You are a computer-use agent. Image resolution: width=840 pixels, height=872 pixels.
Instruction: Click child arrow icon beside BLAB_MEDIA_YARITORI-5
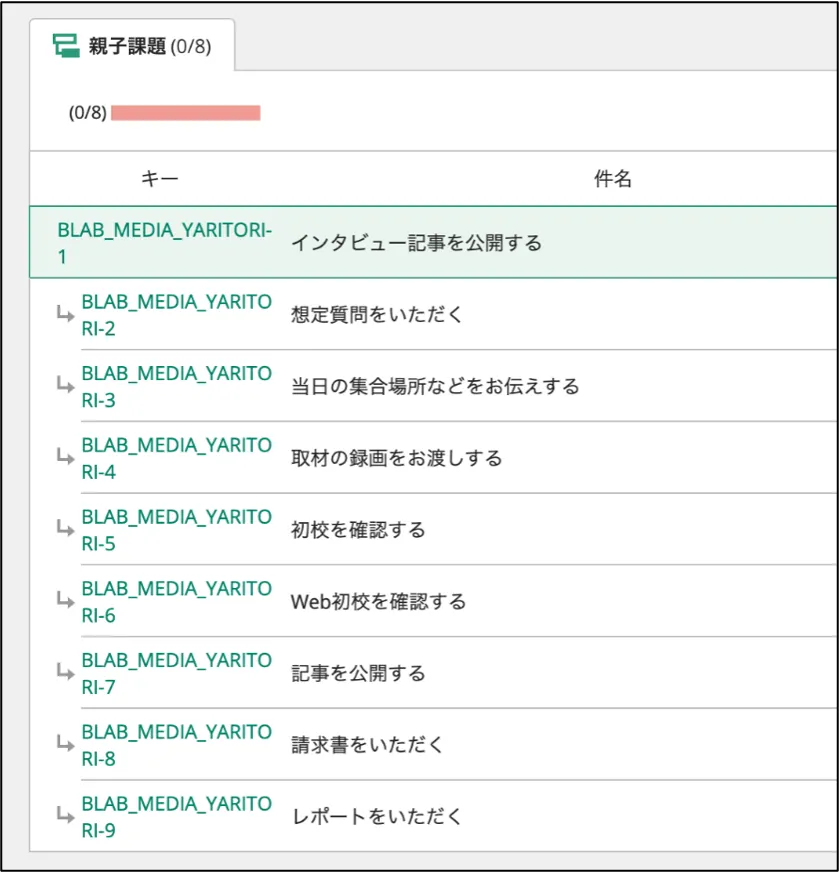click(x=65, y=529)
